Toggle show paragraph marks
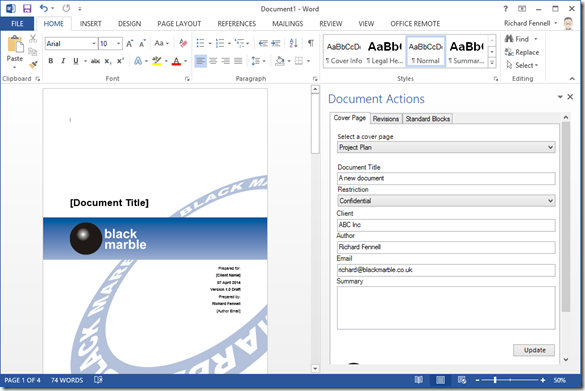Image resolution: width=585 pixels, height=391 pixels. tap(310, 43)
